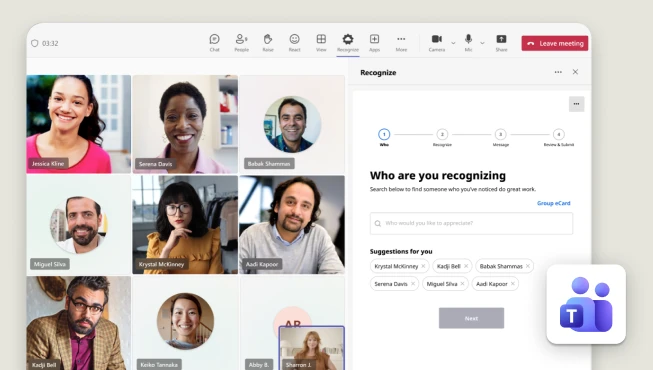Remove Babak Shammas suggestion
Viewport: 653px width, 370px height.
pyautogui.click(x=528, y=266)
